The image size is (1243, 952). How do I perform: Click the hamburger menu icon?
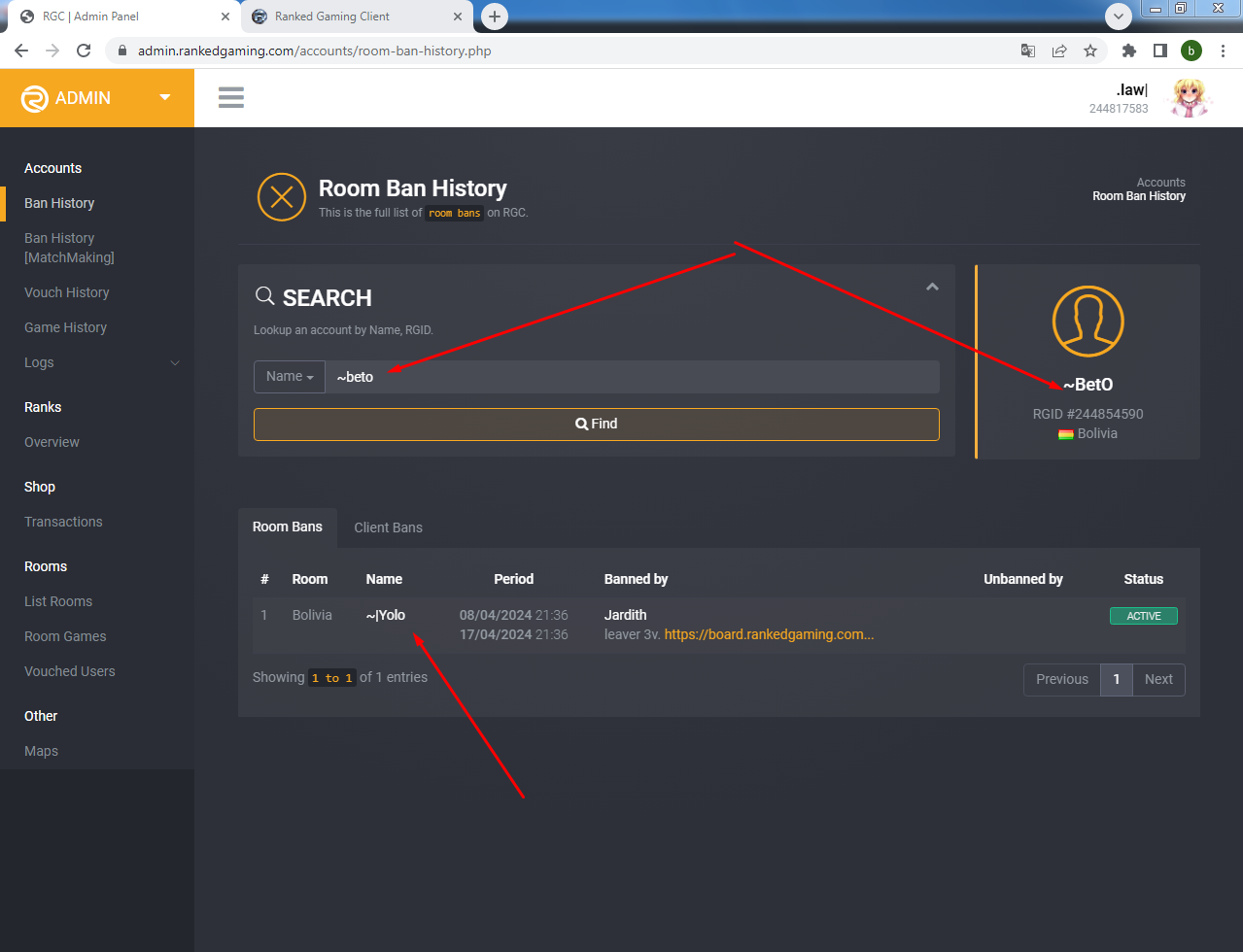[231, 97]
